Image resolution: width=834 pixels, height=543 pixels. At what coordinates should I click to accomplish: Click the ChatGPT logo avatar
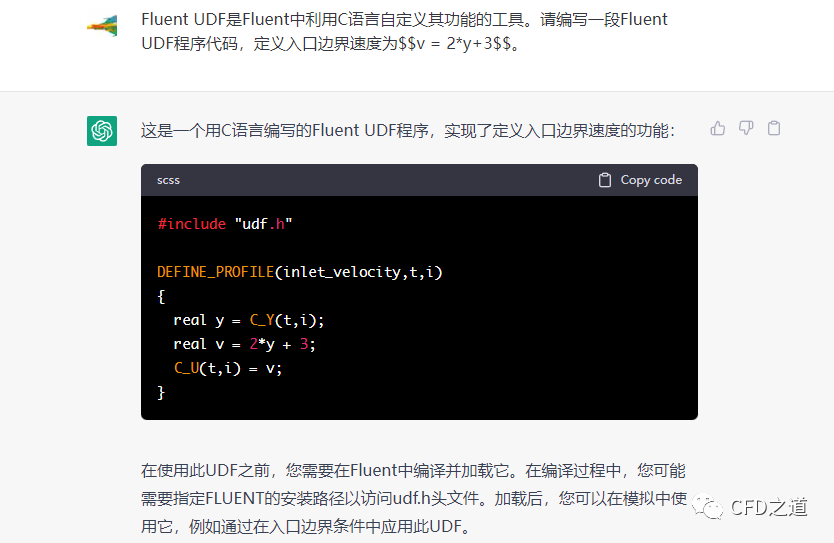102,131
